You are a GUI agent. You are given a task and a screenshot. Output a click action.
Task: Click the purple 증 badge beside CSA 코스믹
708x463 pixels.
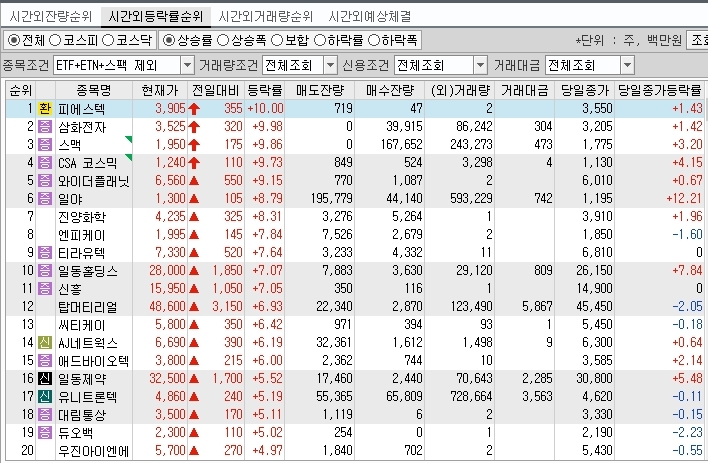(45, 163)
